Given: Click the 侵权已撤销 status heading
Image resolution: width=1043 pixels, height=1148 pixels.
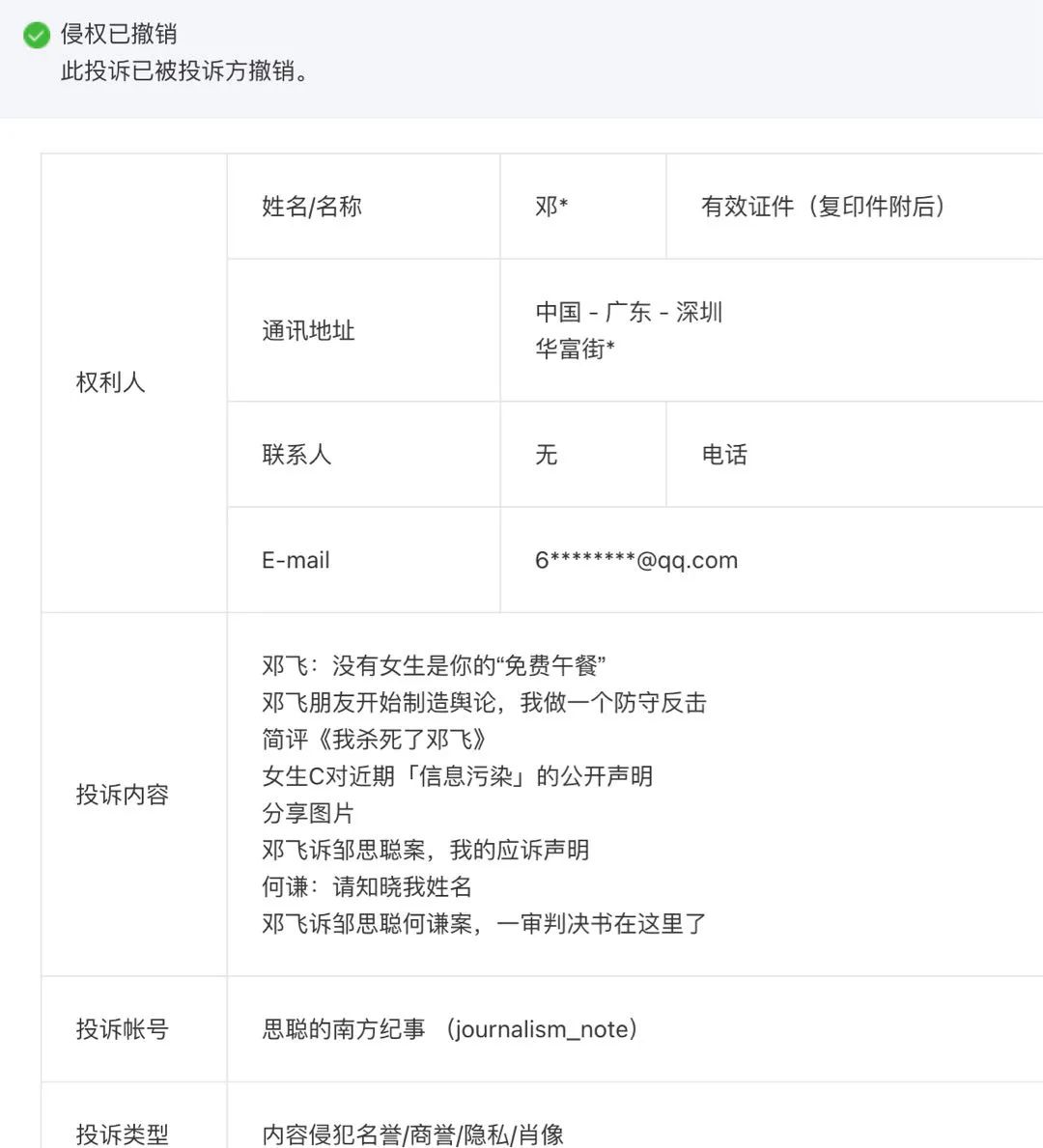Looking at the screenshot, I should 119,34.
